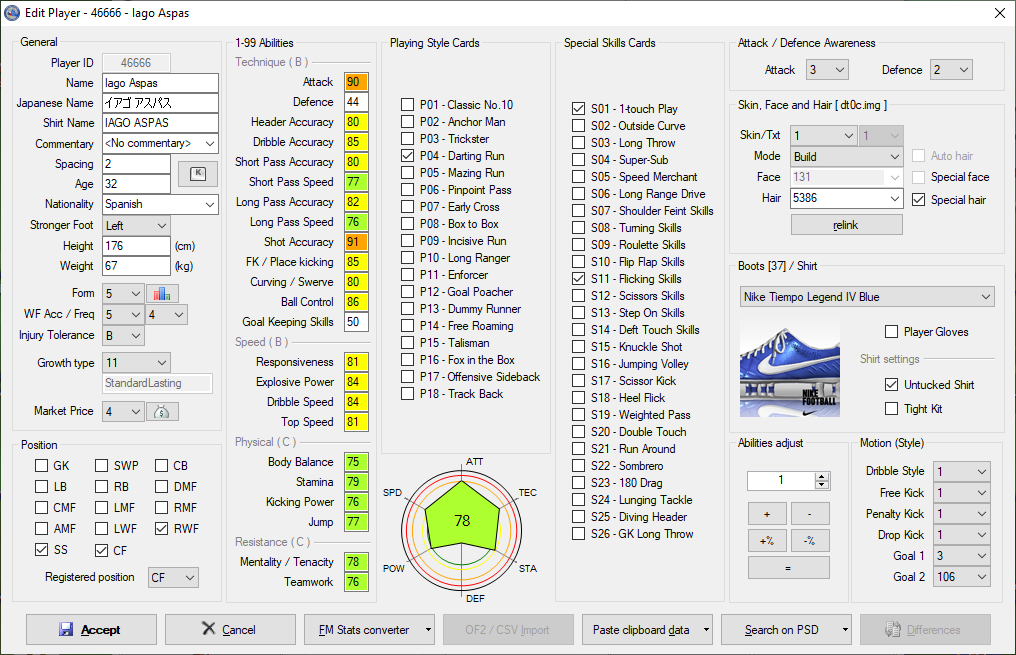Click the Differences button
The height and width of the screenshot is (655, 1016).
925,629
